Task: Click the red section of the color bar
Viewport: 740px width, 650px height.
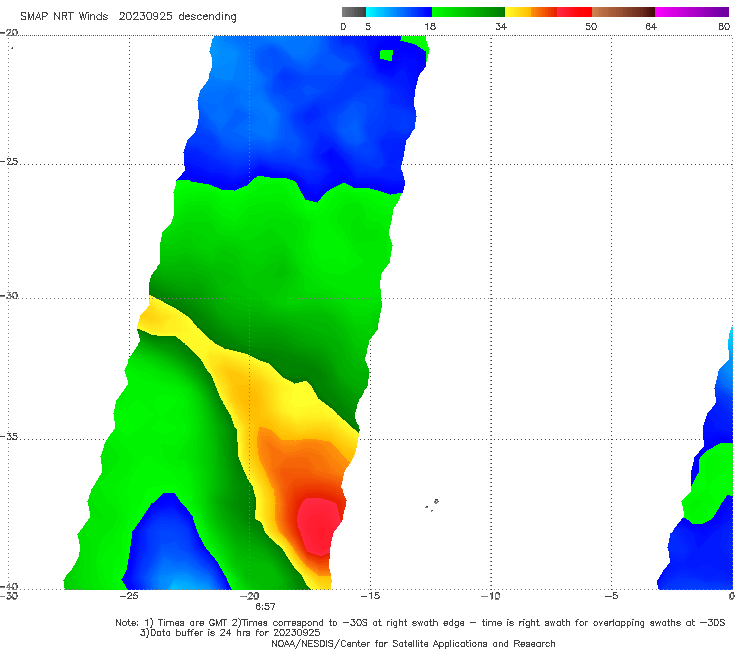Action: tap(574, 12)
